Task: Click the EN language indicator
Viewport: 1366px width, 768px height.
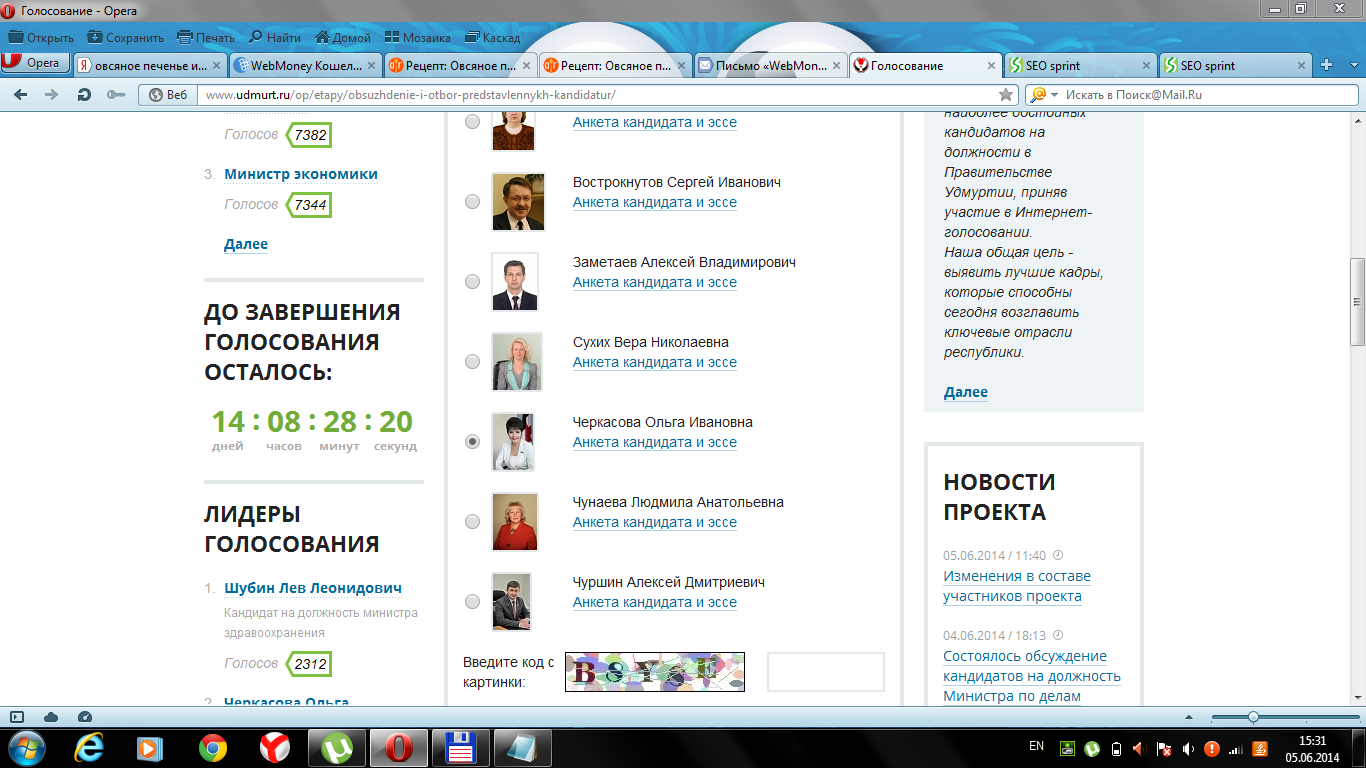Action: [1036, 746]
